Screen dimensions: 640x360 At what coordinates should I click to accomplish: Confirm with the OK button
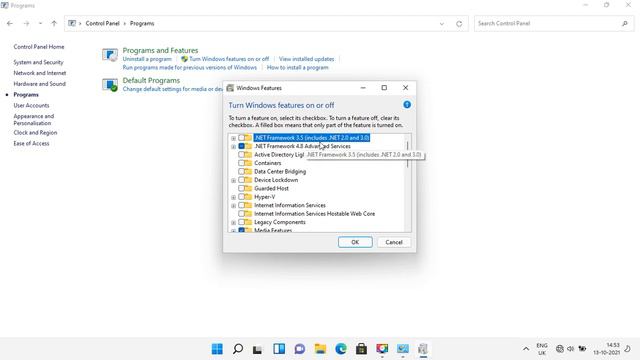[355, 242]
